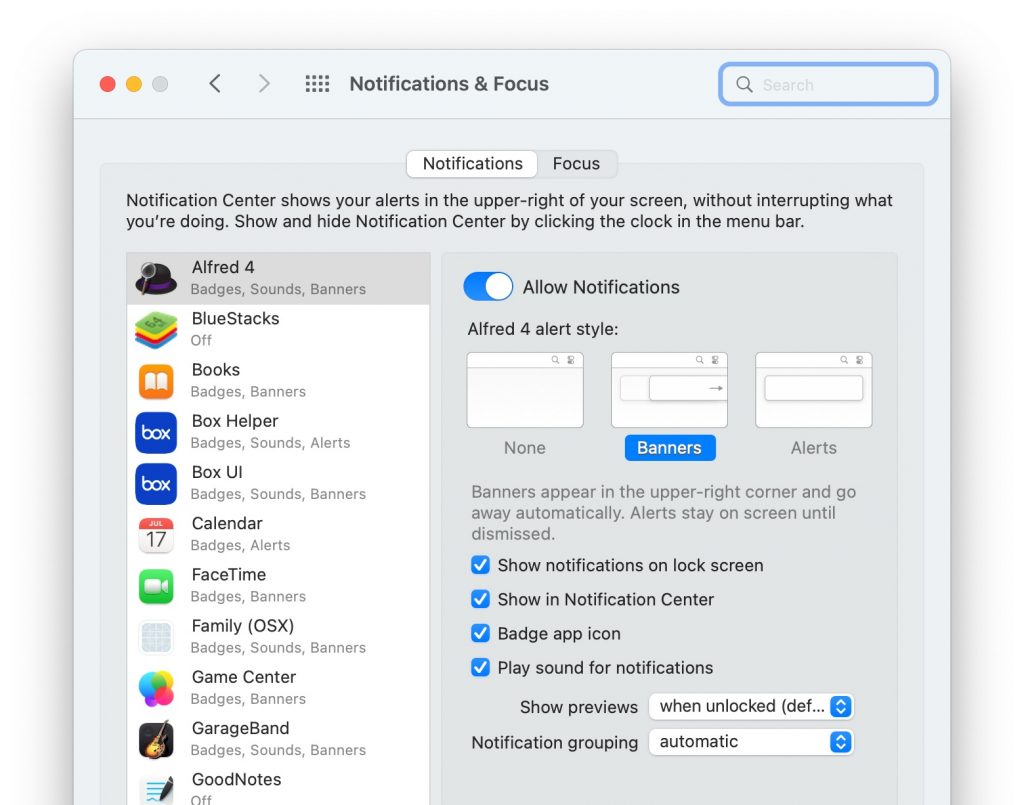Click the Family (OSX) app icon

(x=156, y=637)
